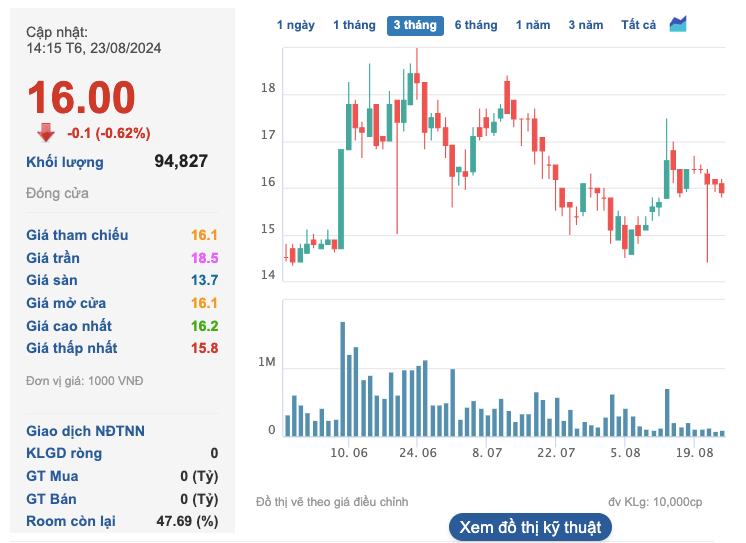The image size is (746, 543).
Task: Click the update timestamp 14:15 T6, 23/08/2024
Action: 94,49
